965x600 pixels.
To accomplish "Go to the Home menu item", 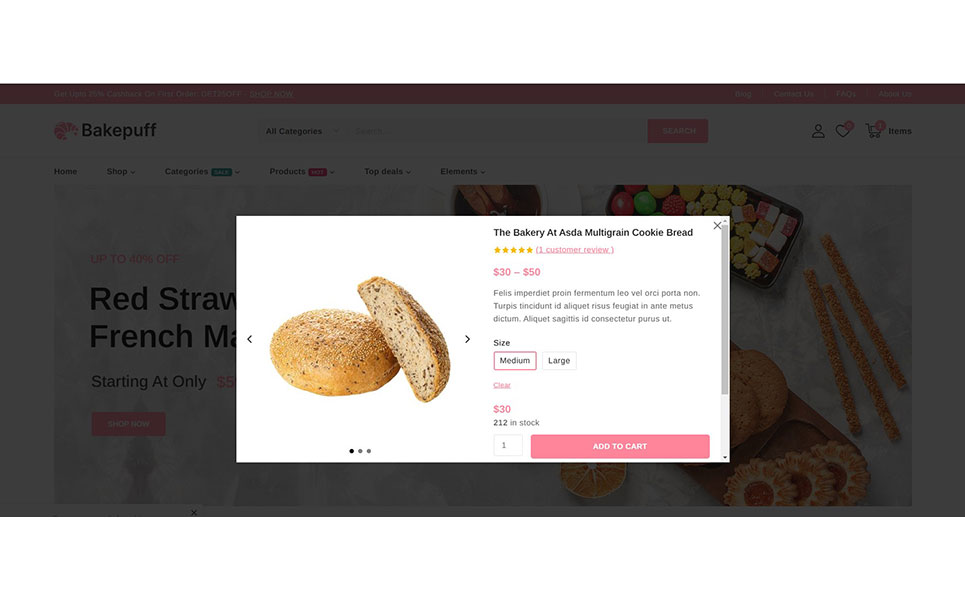I will (x=65, y=172).
